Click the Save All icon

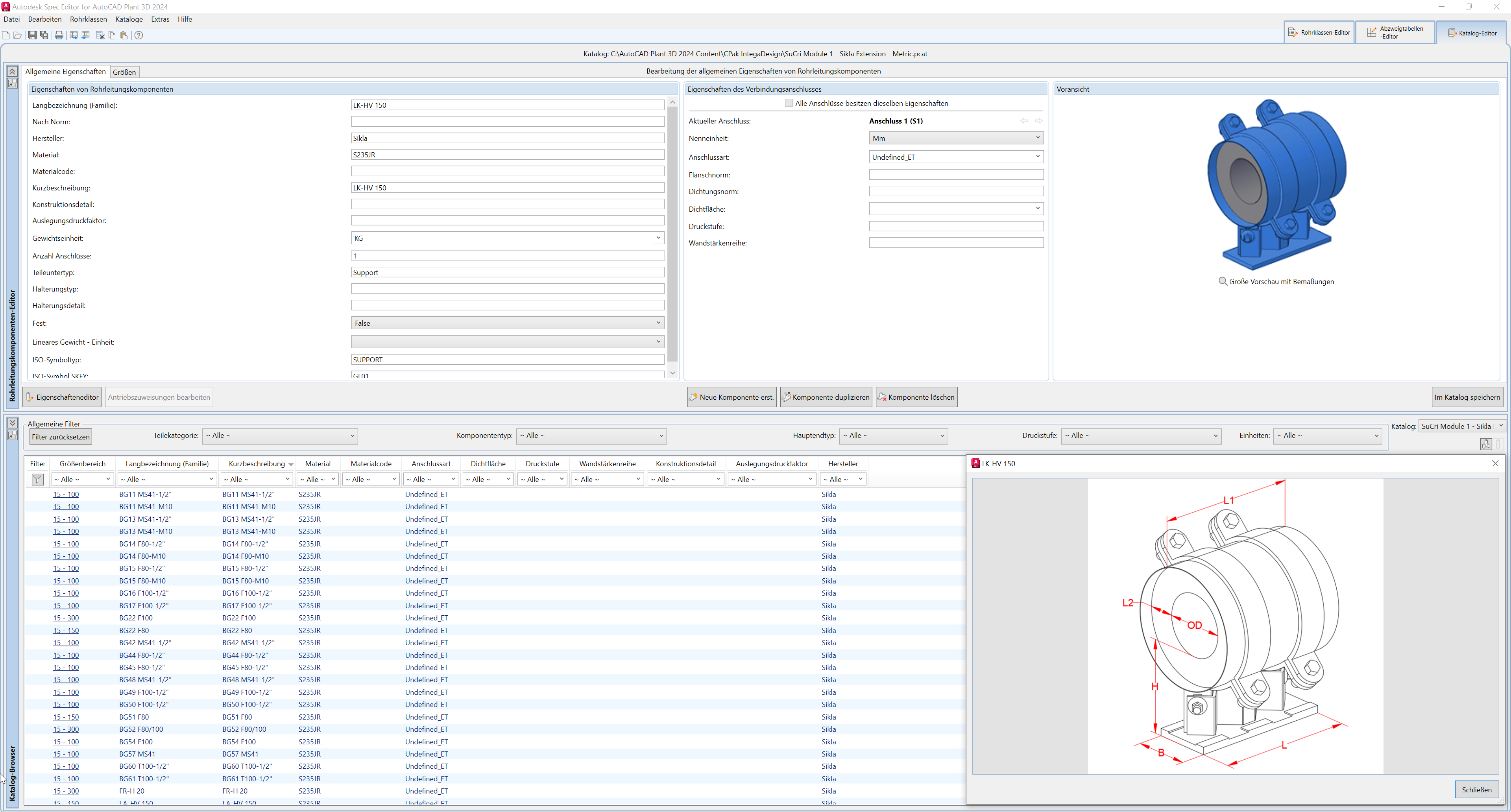coord(44,35)
